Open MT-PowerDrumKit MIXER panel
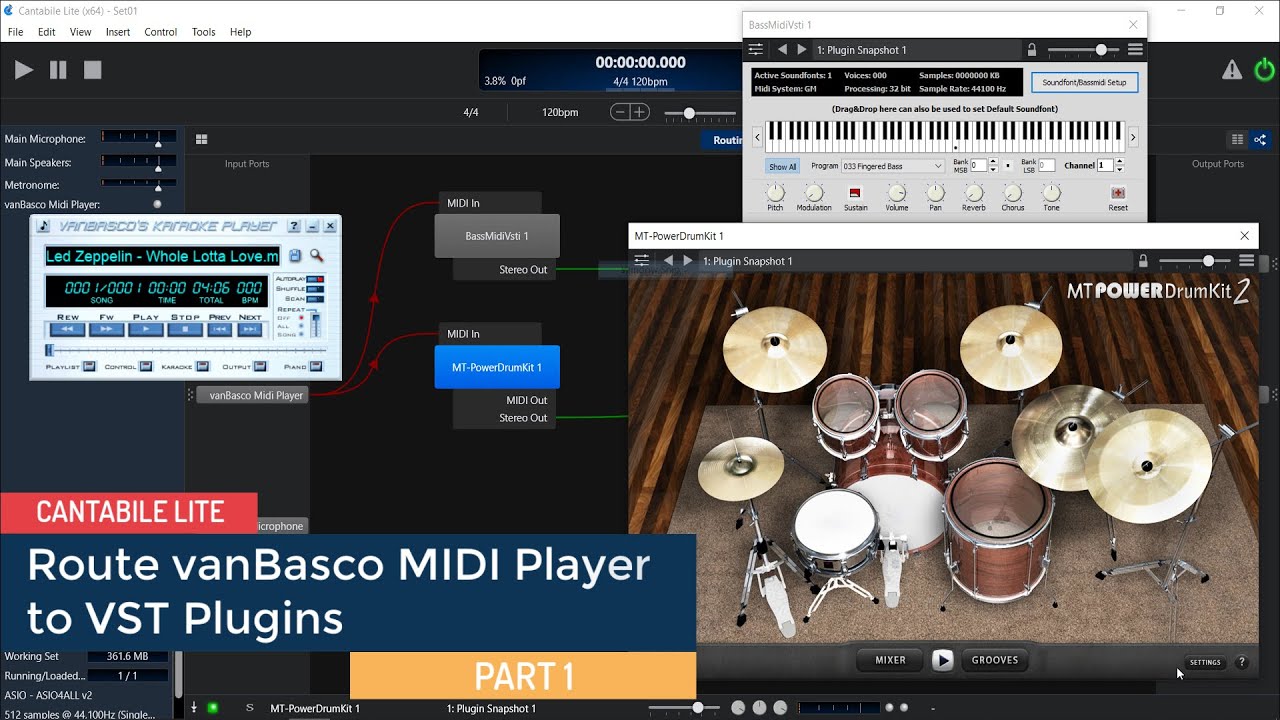 (x=891, y=660)
